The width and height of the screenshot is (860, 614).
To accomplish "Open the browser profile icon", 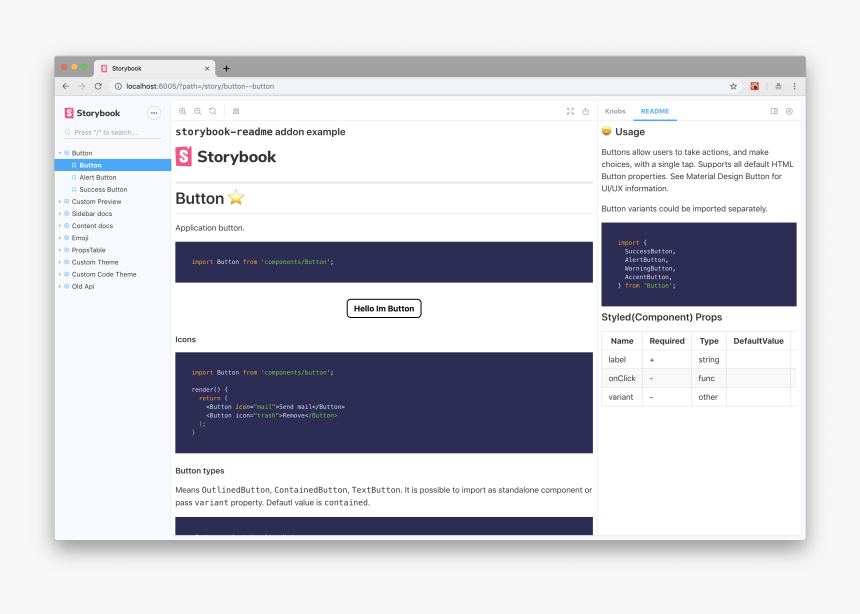I will pos(778,86).
